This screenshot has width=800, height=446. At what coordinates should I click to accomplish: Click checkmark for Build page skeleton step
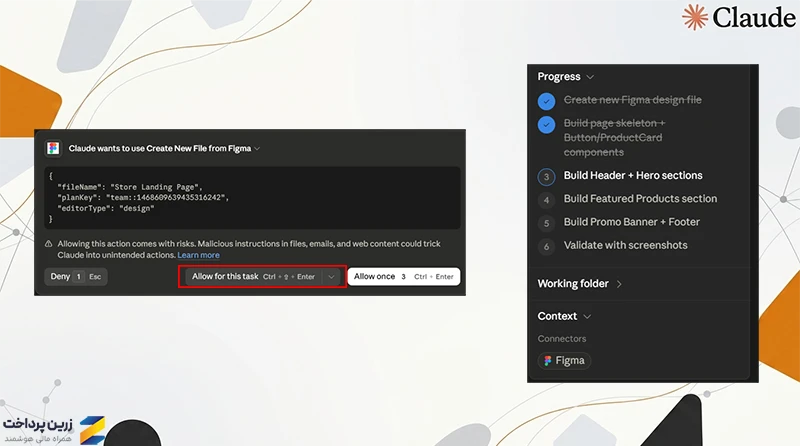[x=546, y=125]
